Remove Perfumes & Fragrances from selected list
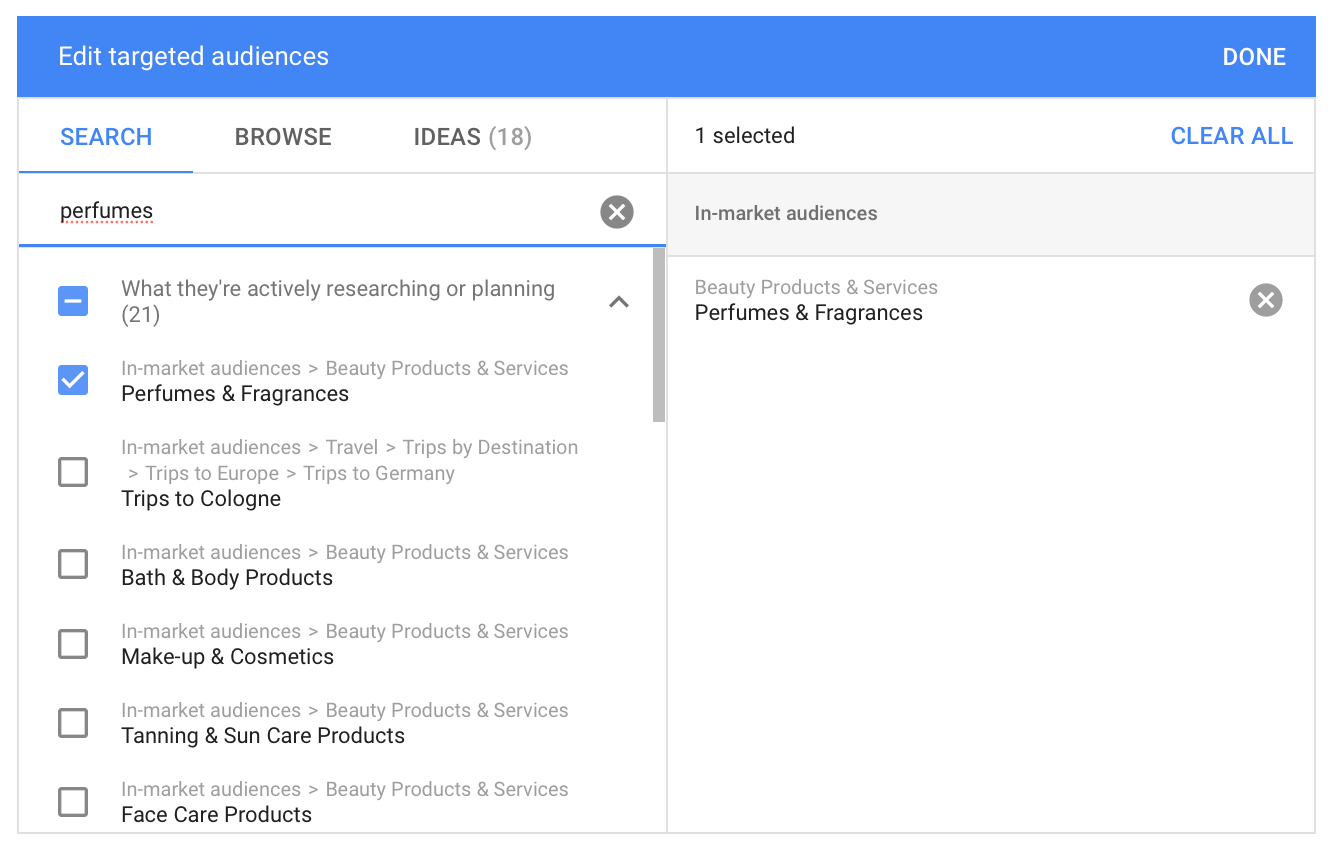Viewport: 1332px width, 852px height. [x=1266, y=300]
